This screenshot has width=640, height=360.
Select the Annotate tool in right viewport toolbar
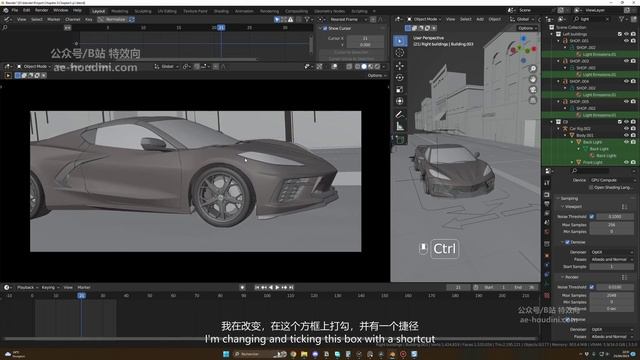tap(400, 115)
